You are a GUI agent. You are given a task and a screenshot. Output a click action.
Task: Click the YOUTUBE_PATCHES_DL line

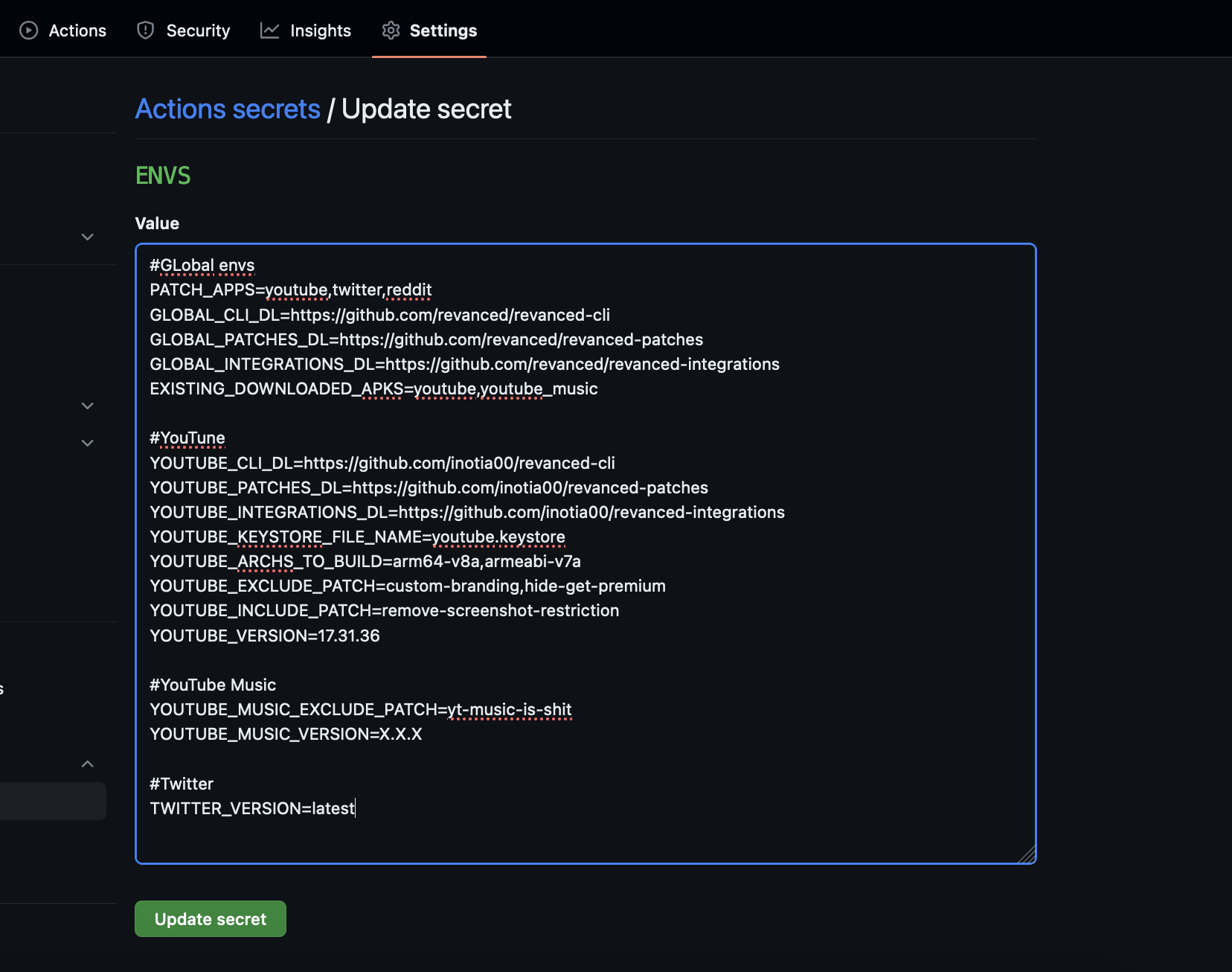tap(429, 487)
